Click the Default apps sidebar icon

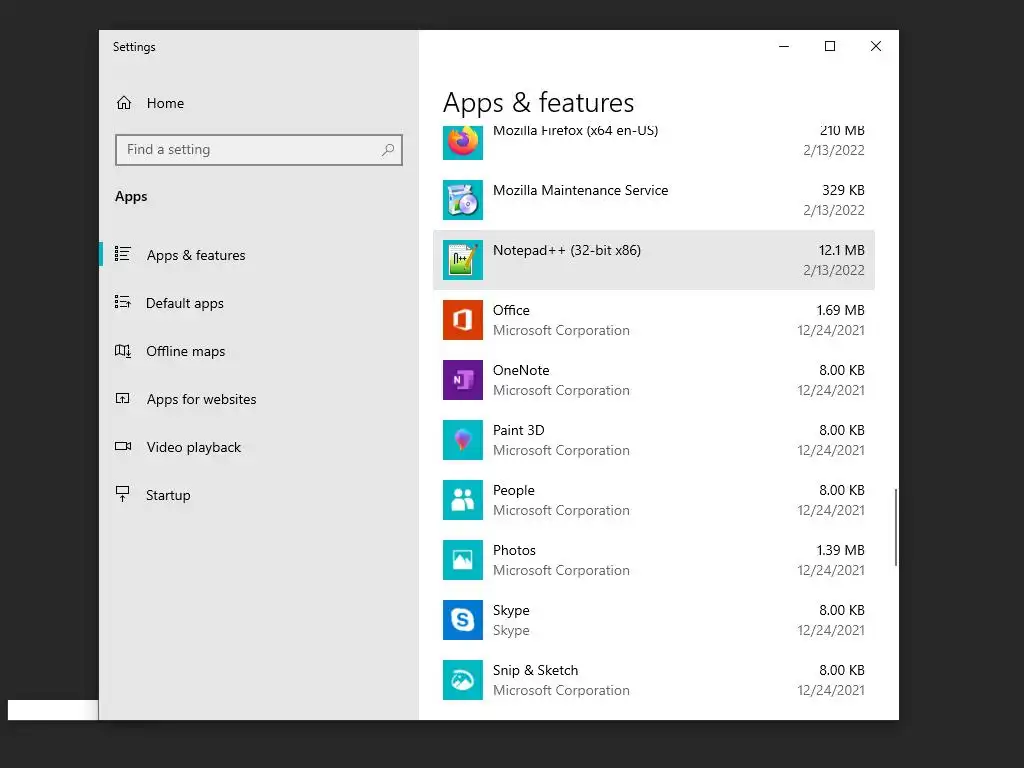(123, 302)
